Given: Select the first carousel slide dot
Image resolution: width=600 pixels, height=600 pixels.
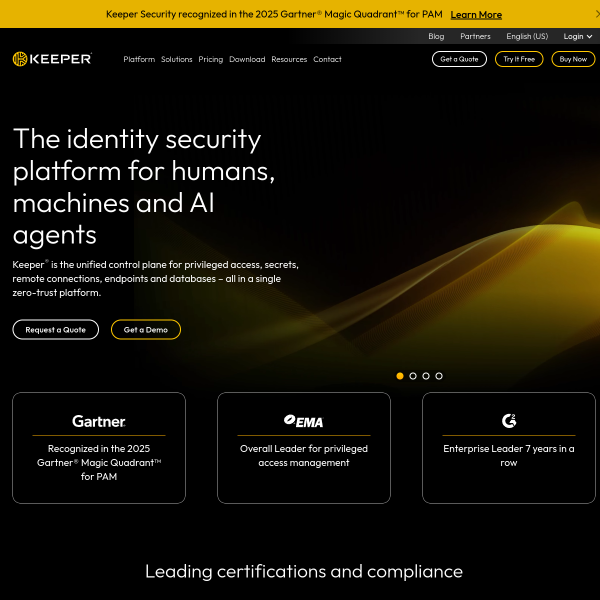Looking at the screenshot, I should (x=400, y=376).
